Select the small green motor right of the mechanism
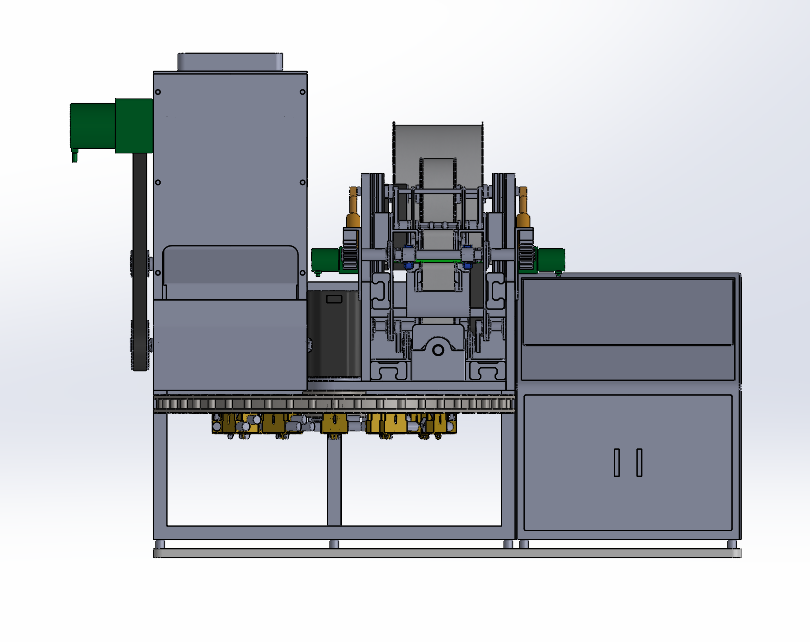The image size is (810, 642). 550,261
